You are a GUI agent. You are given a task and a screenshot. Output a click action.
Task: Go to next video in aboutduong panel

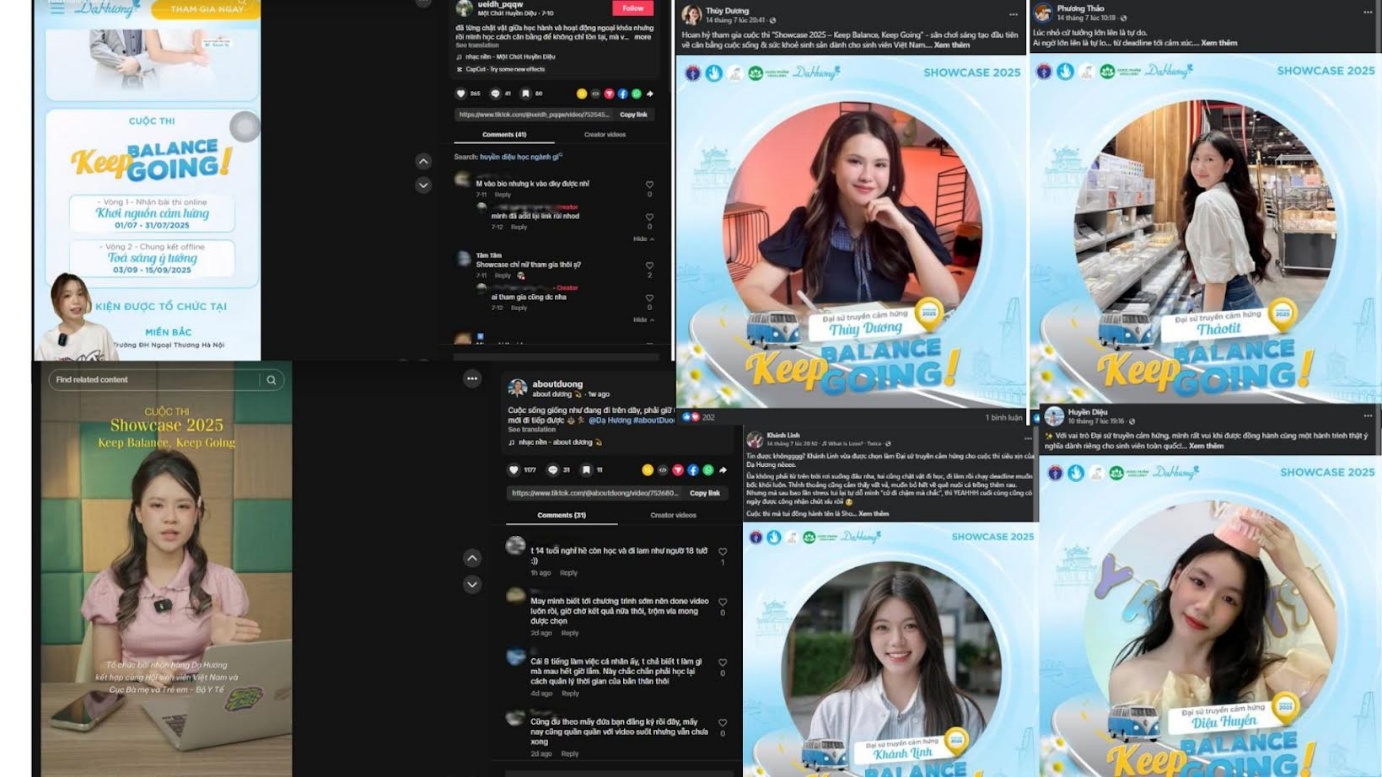tap(472, 584)
